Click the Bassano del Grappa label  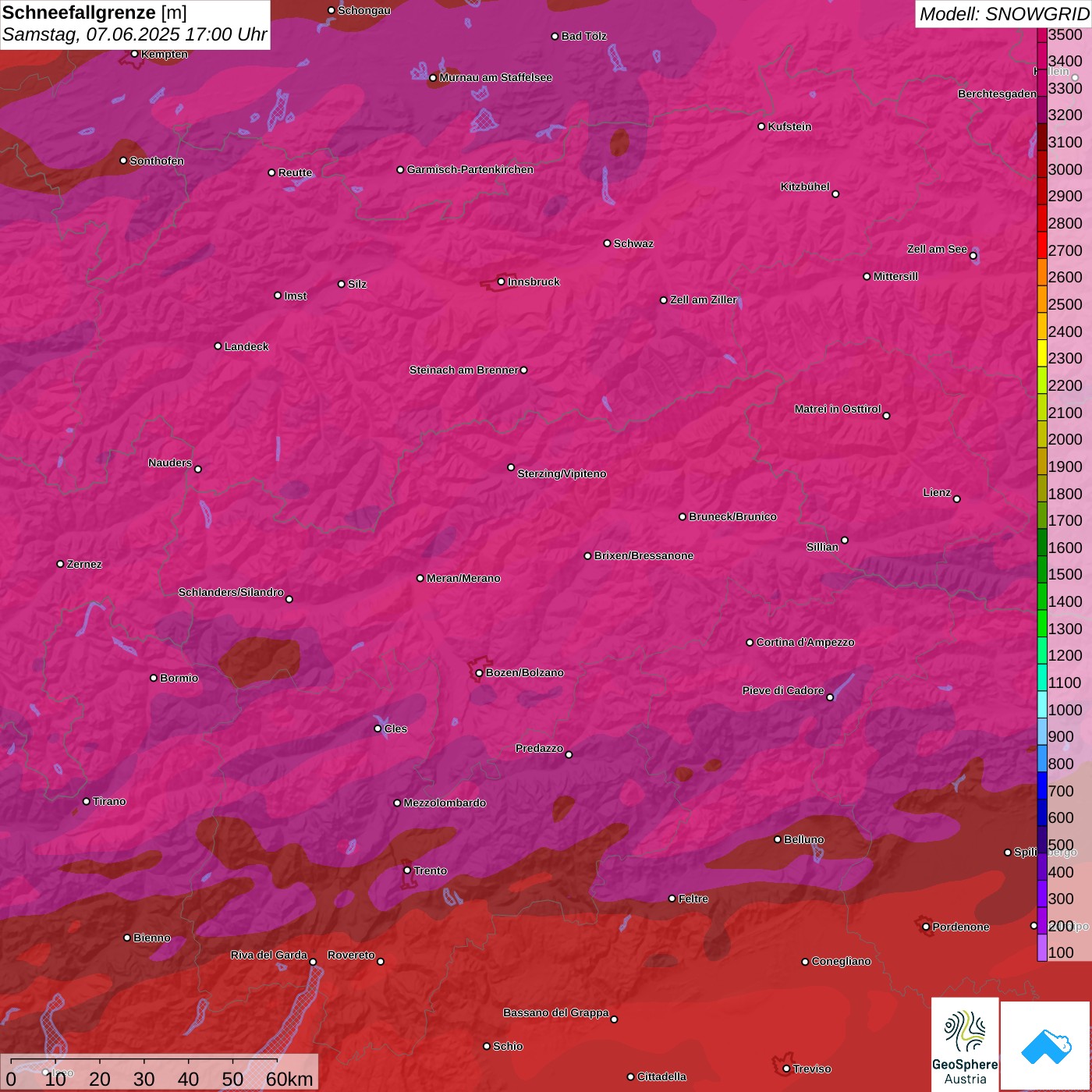tap(555, 1012)
